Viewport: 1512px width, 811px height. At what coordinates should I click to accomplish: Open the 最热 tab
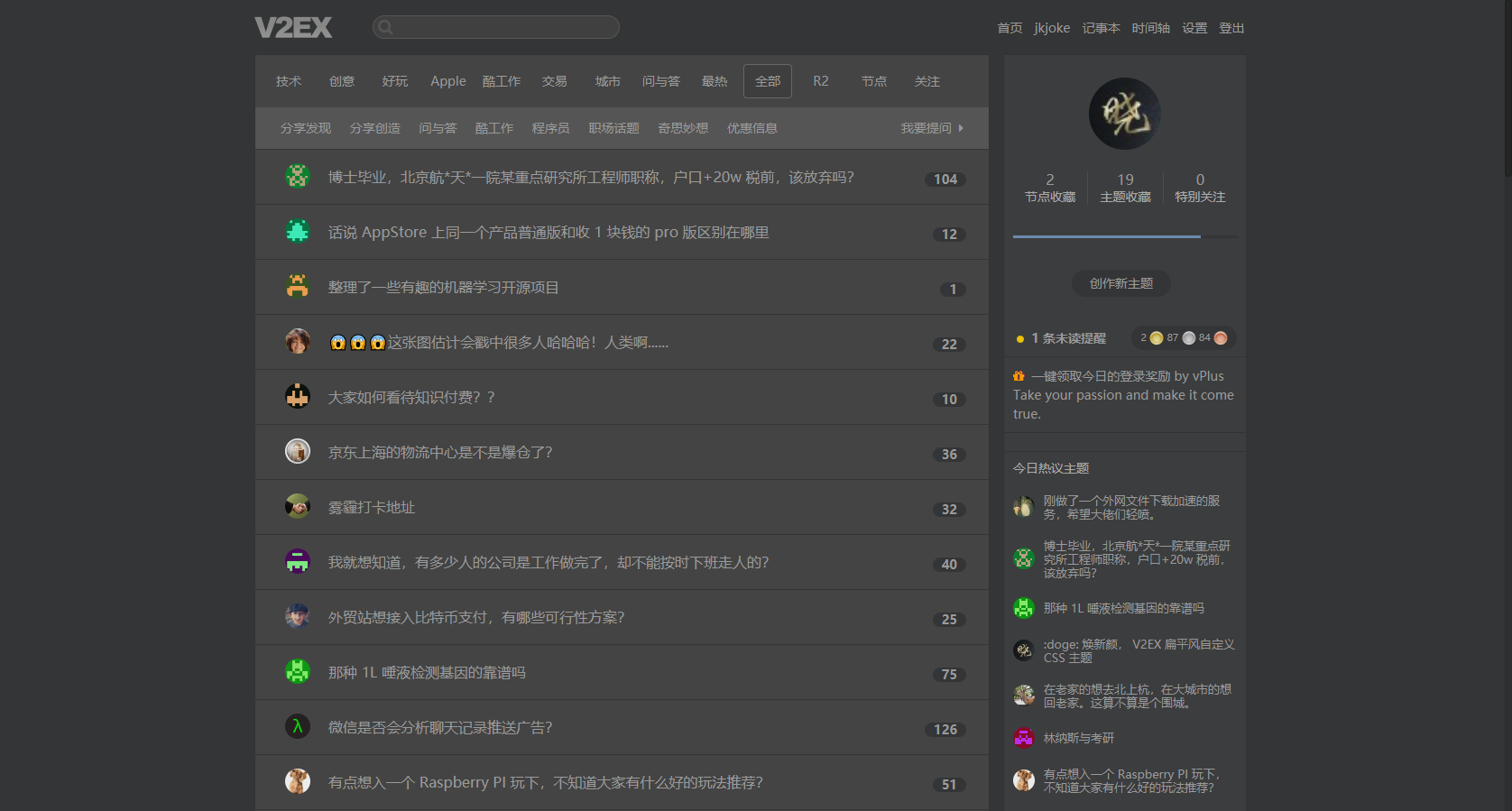tap(715, 81)
